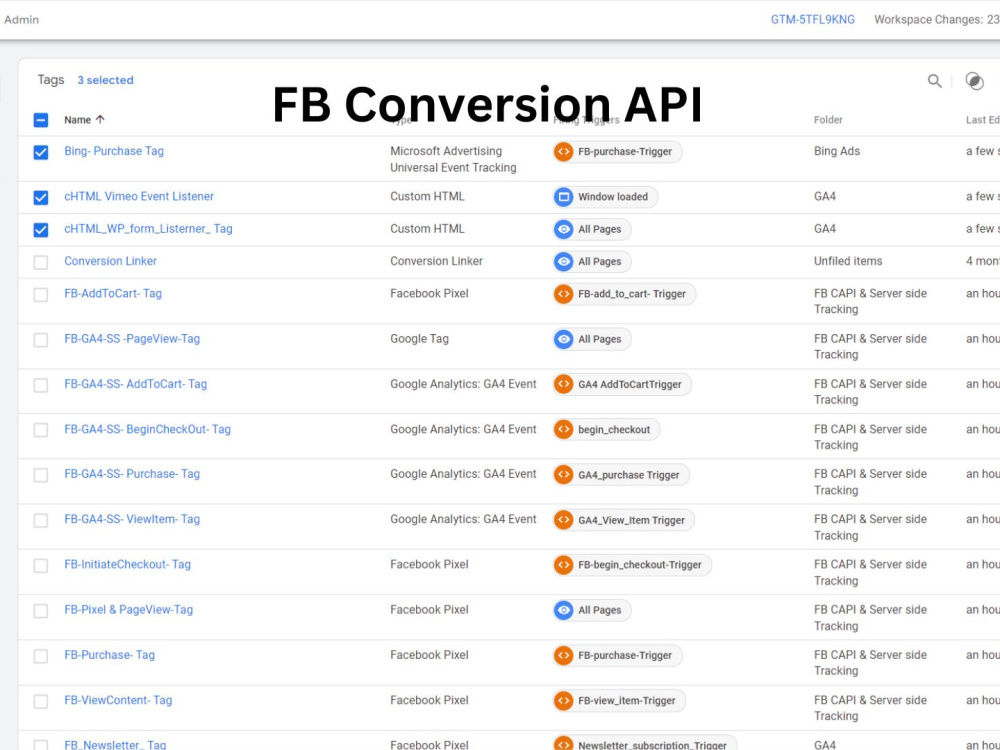Open the tags search icon
Image resolution: width=1000 pixels, height=750 pixels.
tap(934, 81)
